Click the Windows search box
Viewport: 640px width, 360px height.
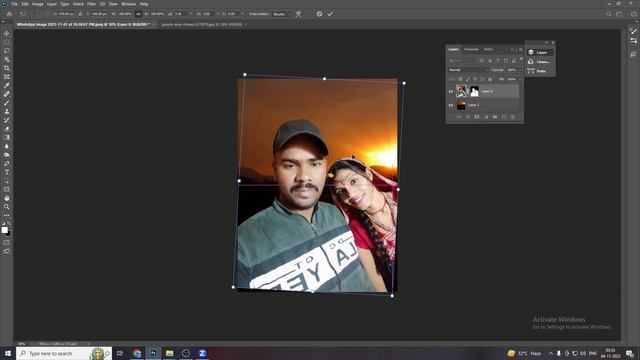(x=64, y=353)
